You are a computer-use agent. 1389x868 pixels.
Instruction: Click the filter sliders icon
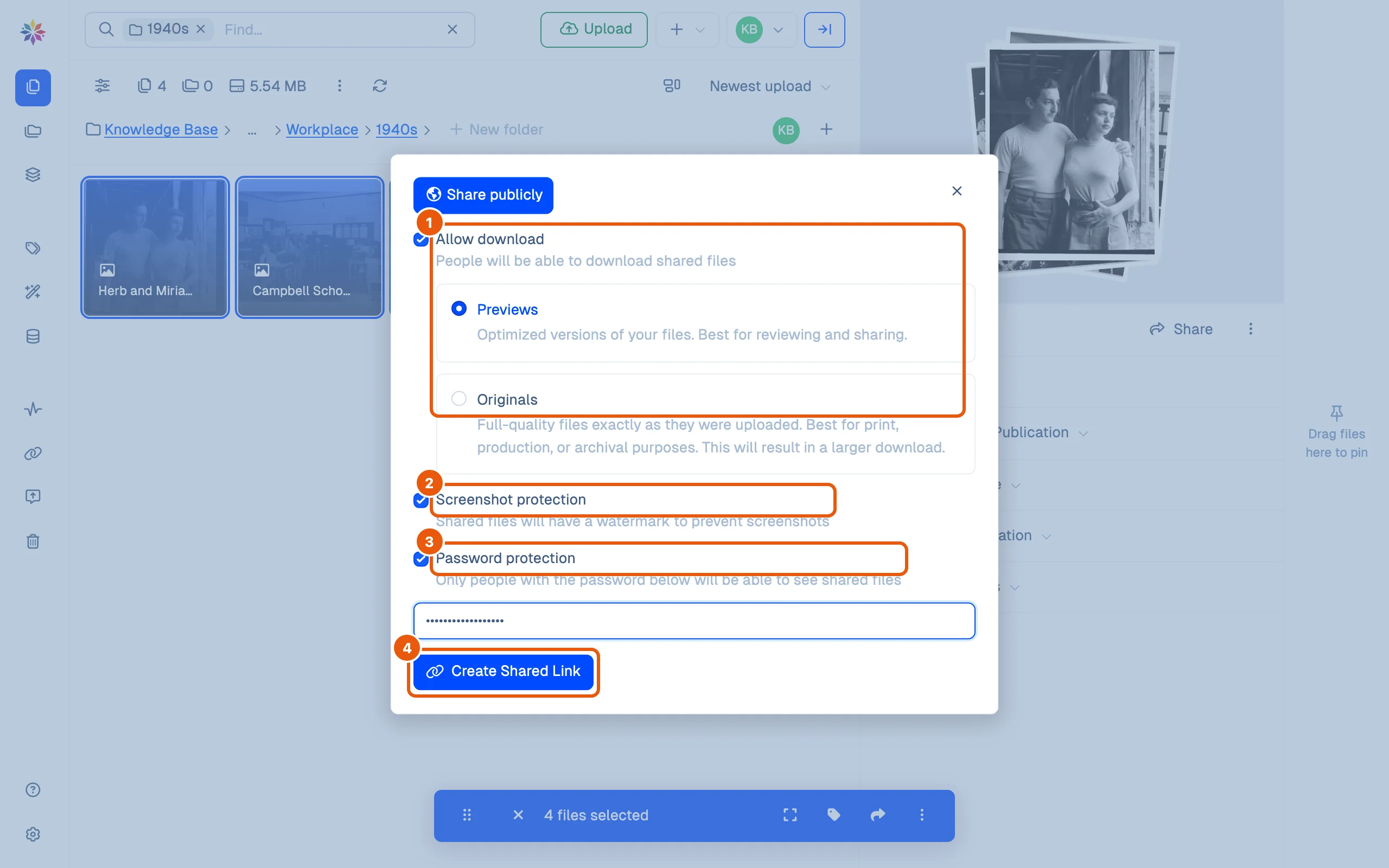(x=102, y=86)
